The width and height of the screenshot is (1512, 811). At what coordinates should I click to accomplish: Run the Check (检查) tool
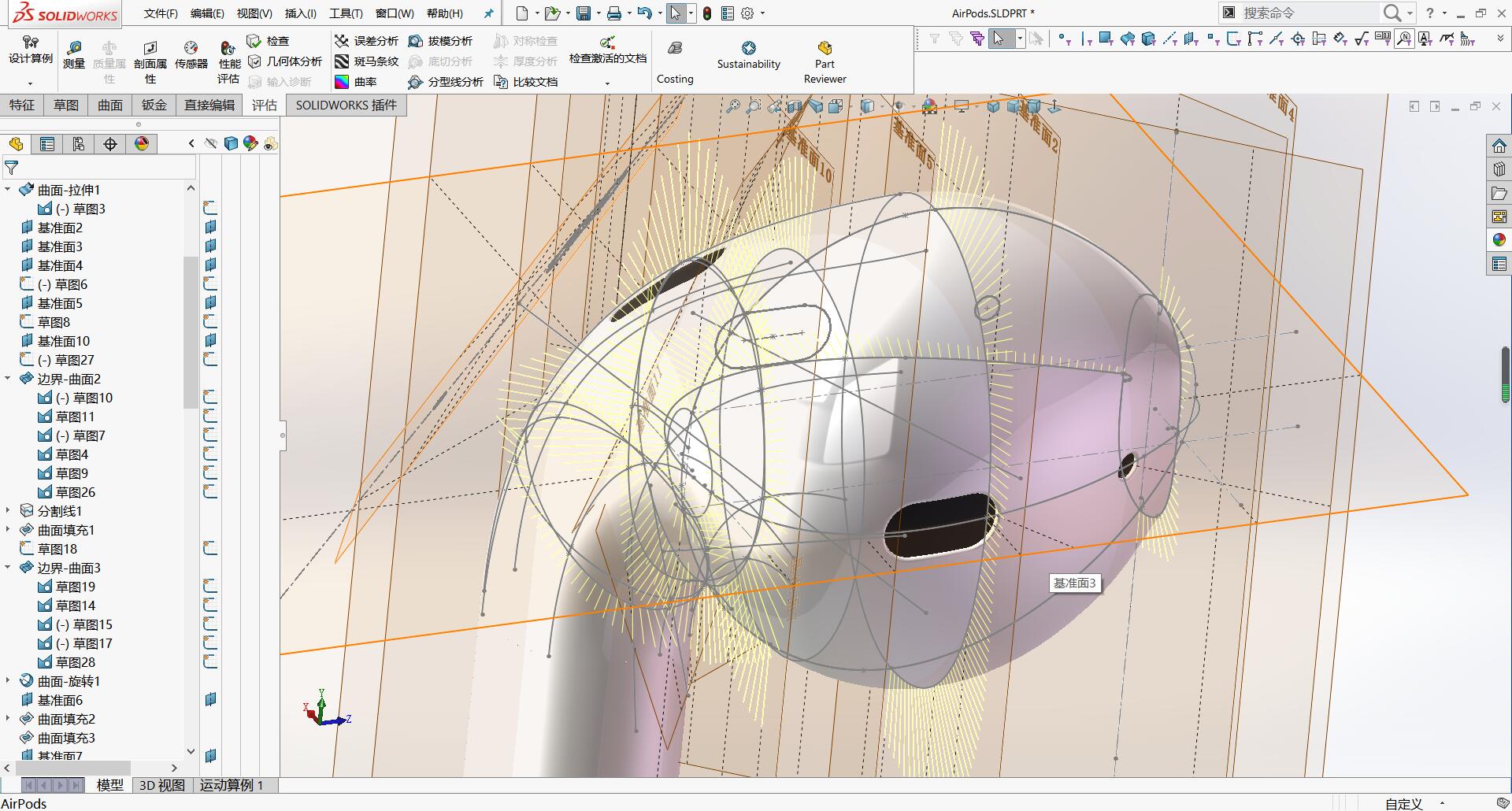pos(269,41)
